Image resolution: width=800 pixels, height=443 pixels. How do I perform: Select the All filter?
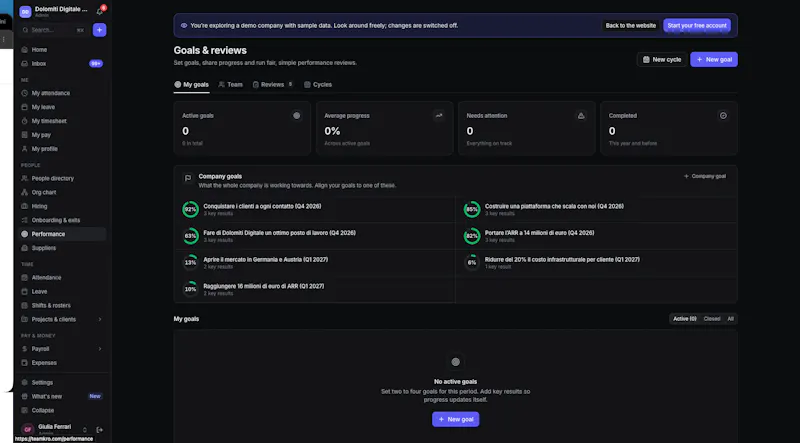[731, 319]
